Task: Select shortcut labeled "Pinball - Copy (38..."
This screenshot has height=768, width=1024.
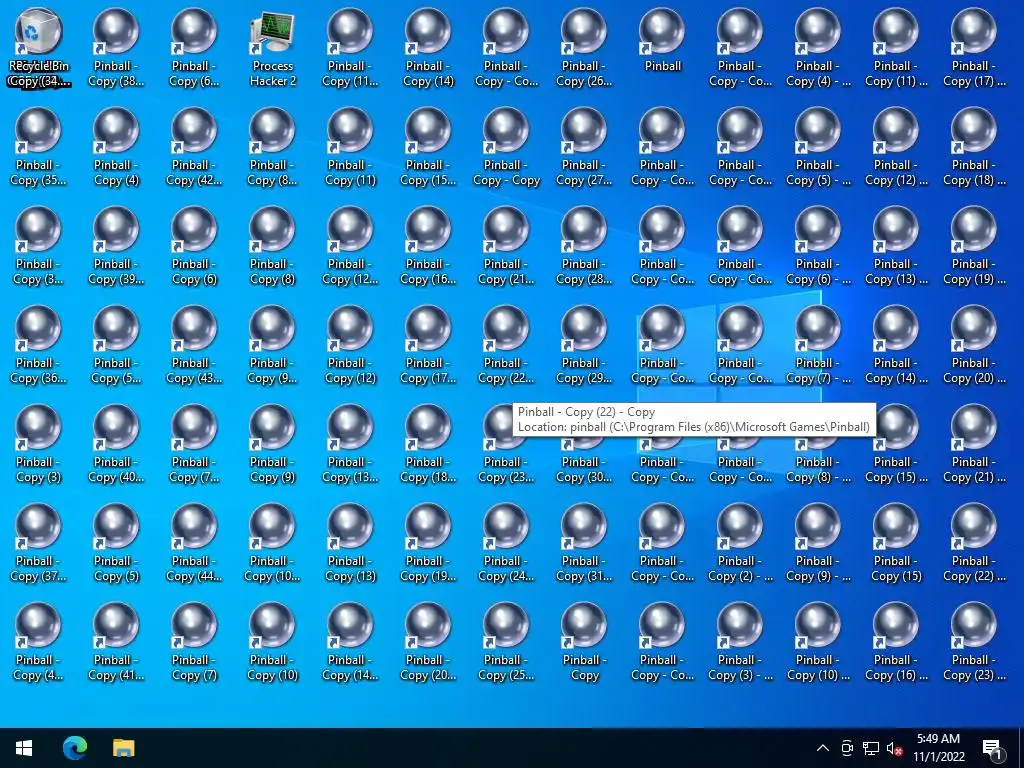Action: (116, 49)
